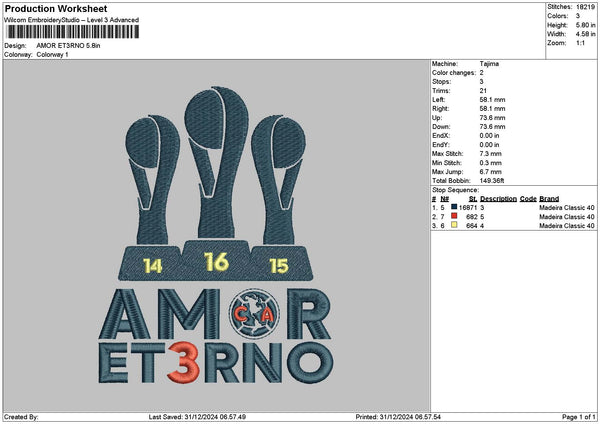
Task: Click the Min Stitch value 0.3 mm
Action: [x=491, y=163]
